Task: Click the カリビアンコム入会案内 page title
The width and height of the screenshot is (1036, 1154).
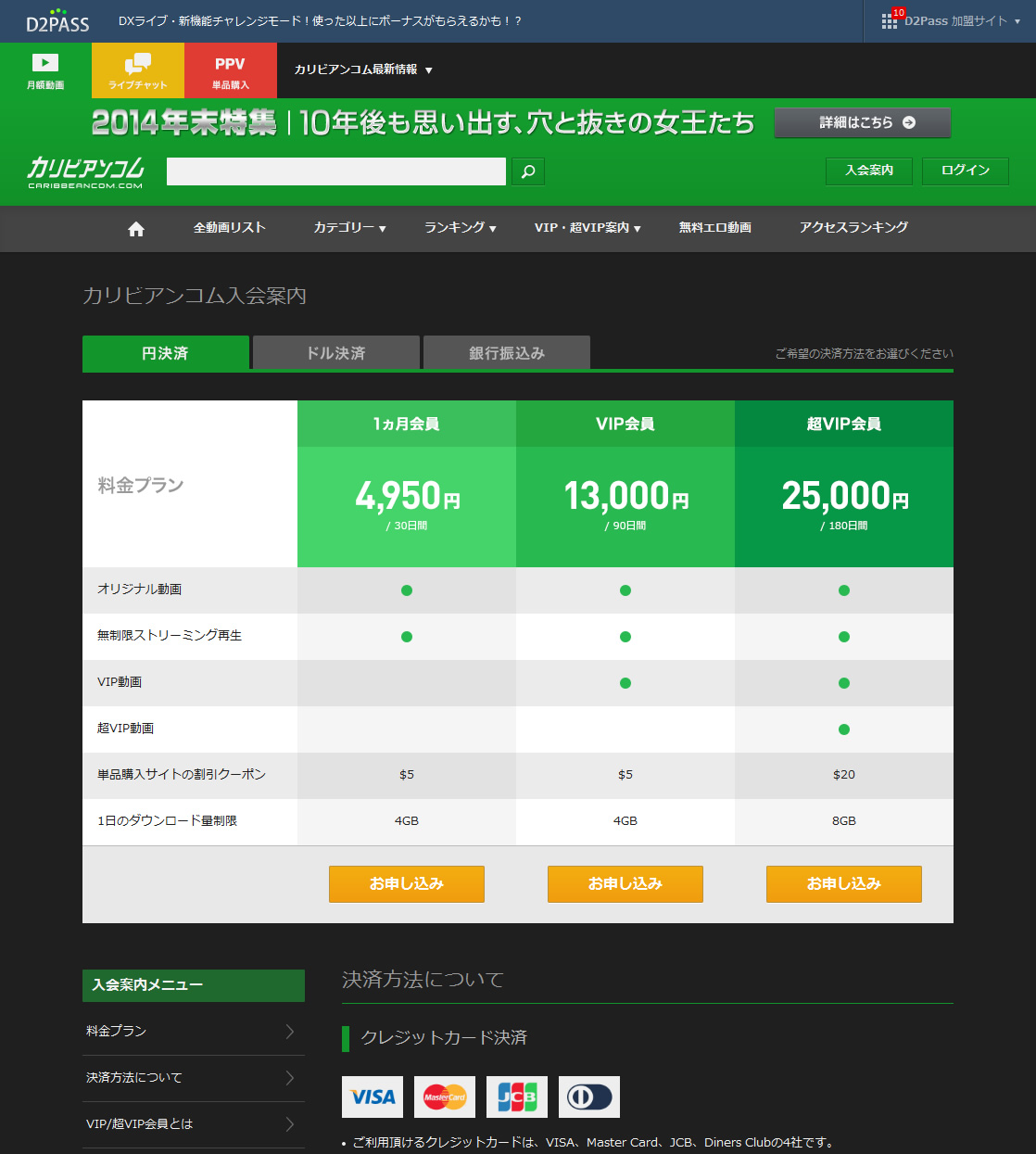Action: point(195,296)
